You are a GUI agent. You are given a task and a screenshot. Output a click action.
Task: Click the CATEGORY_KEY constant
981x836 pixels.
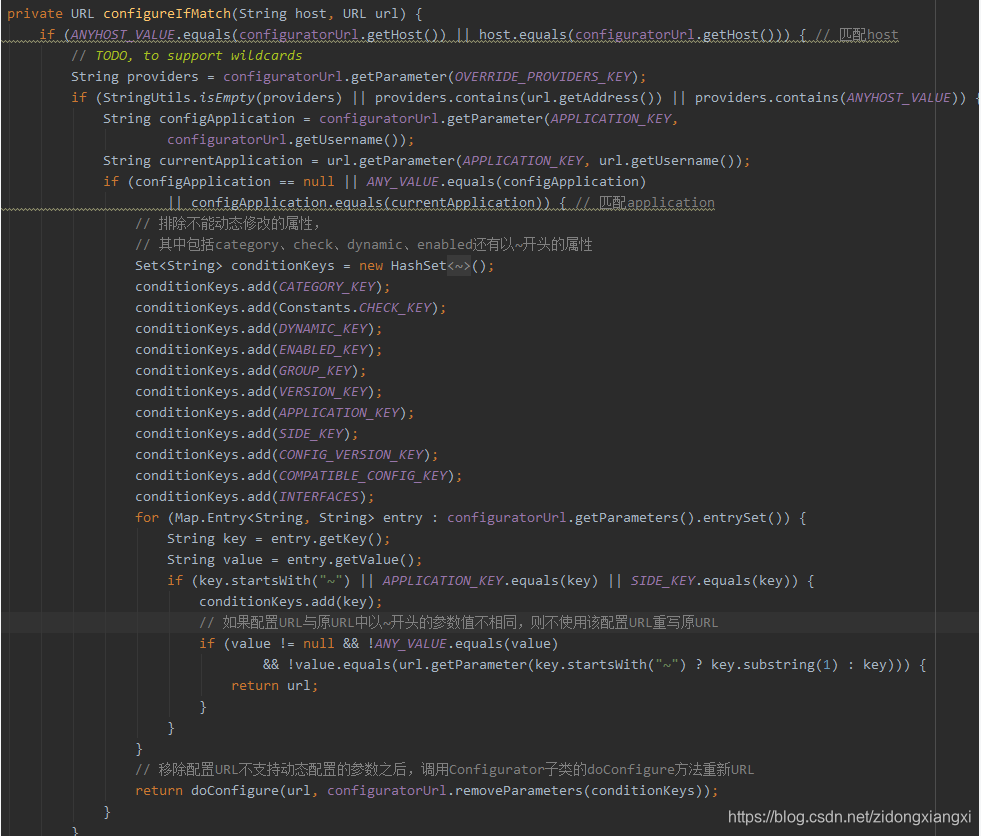(327, 287)
